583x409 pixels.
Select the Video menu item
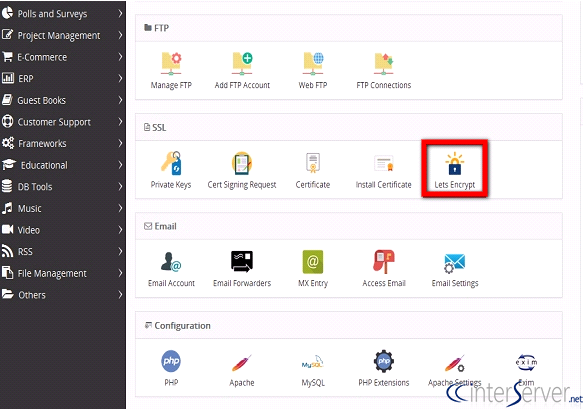(62, 229)
